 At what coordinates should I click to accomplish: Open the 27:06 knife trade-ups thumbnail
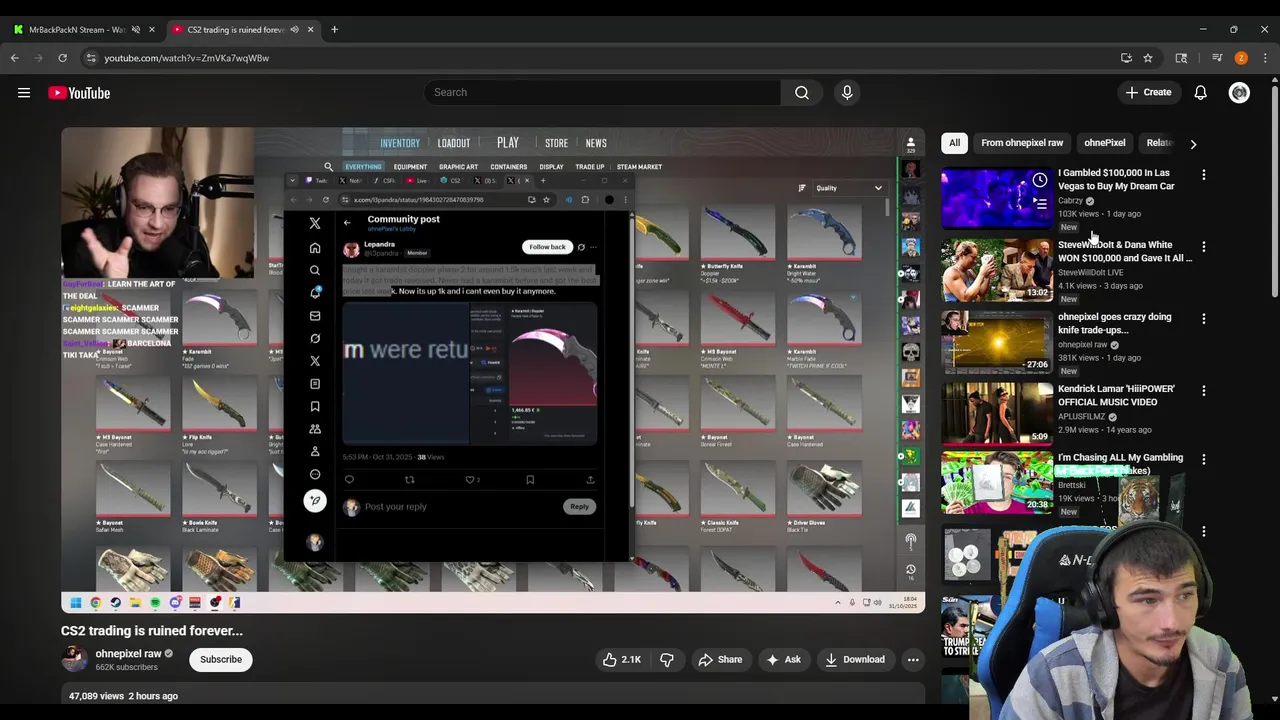click(997, 344)
